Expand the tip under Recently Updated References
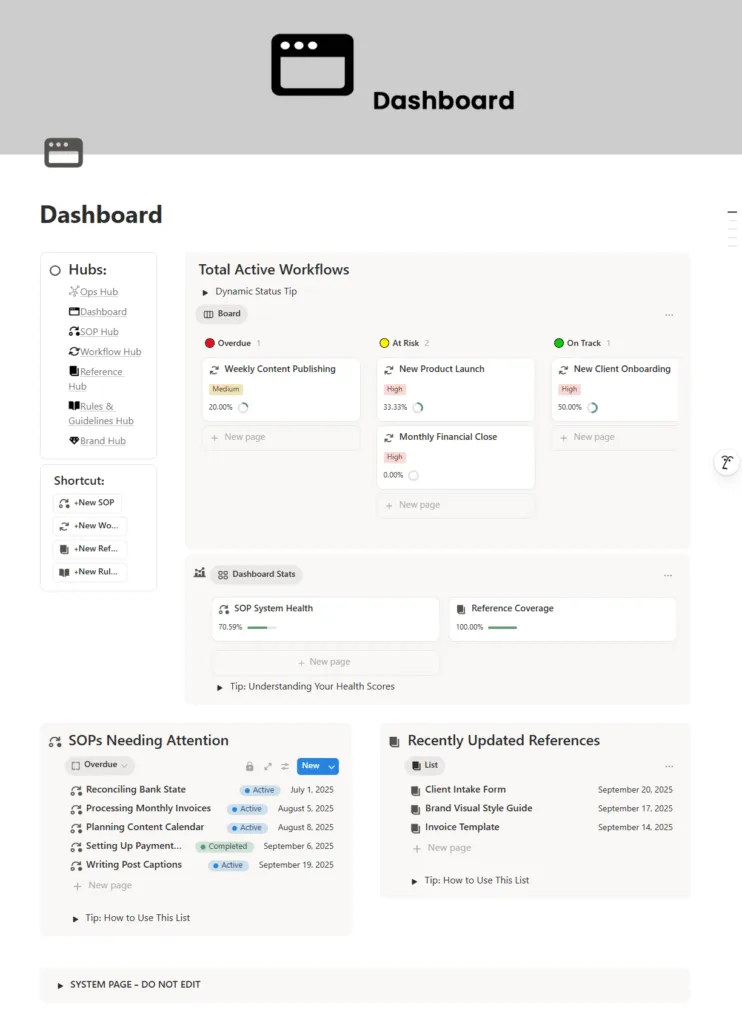The image size is (742, 1024). 415,881
